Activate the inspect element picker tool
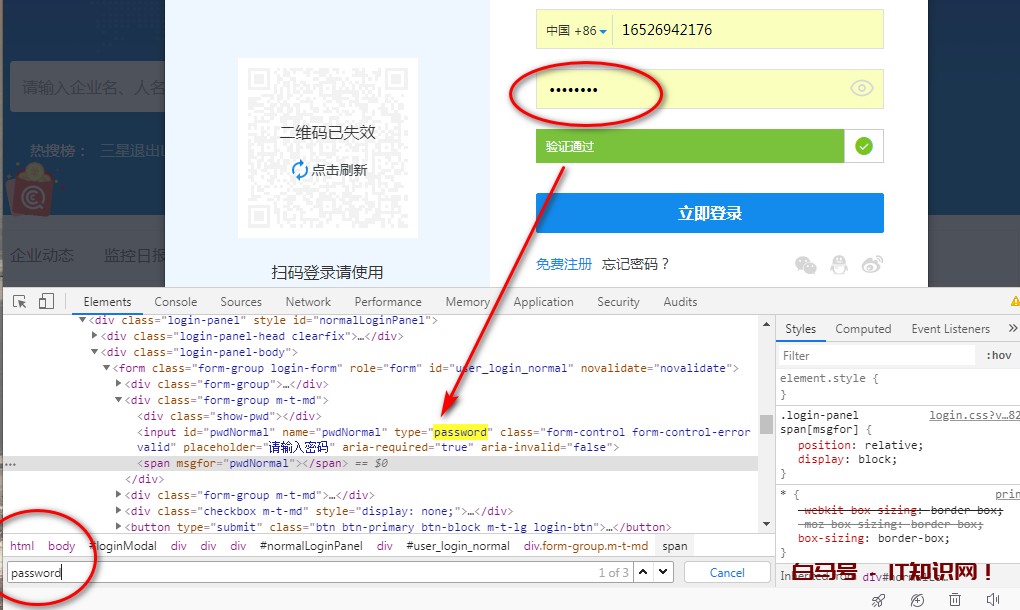Image resolution: width=1020 pixels, height=610 pixels. [x=20, y=302]
